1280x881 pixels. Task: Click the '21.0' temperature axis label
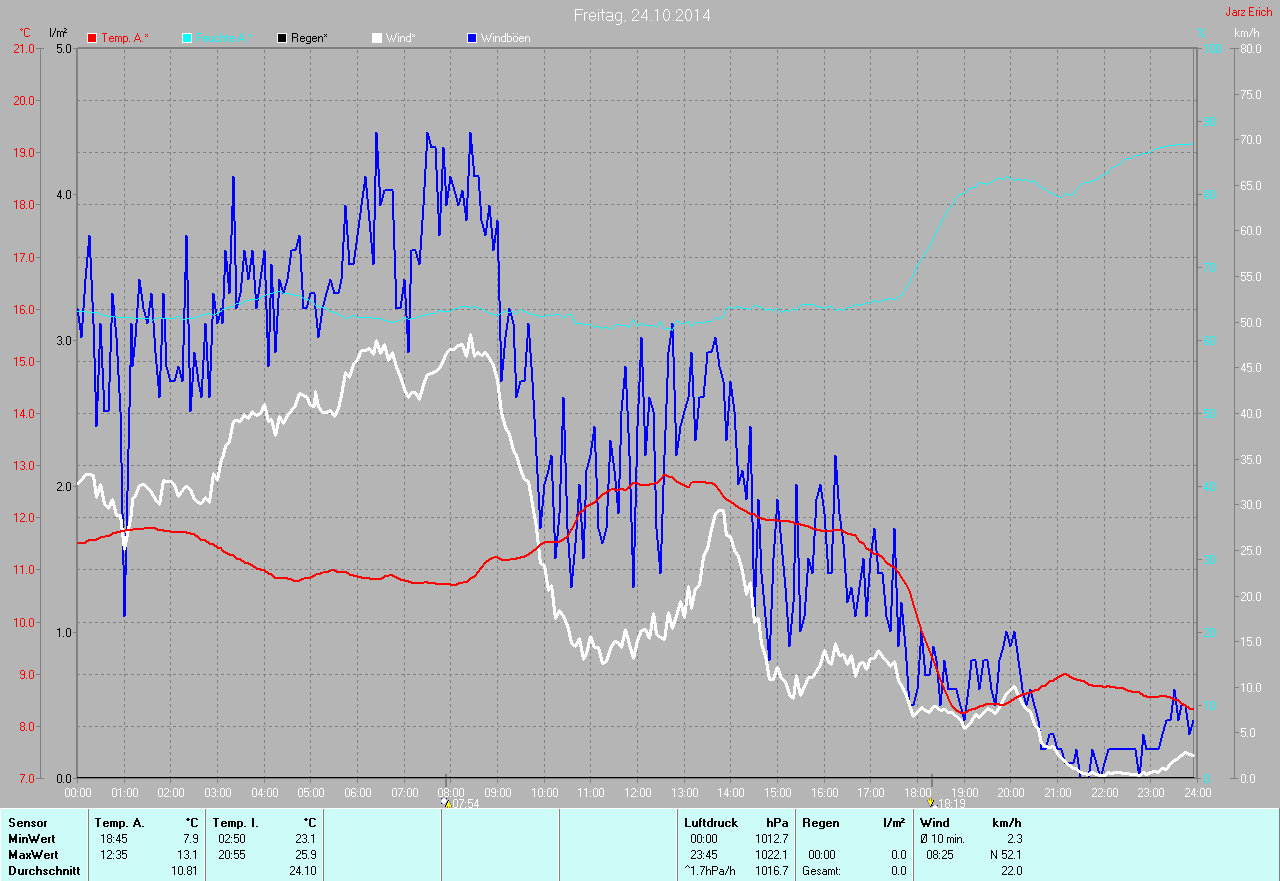(x=22, y=48)
